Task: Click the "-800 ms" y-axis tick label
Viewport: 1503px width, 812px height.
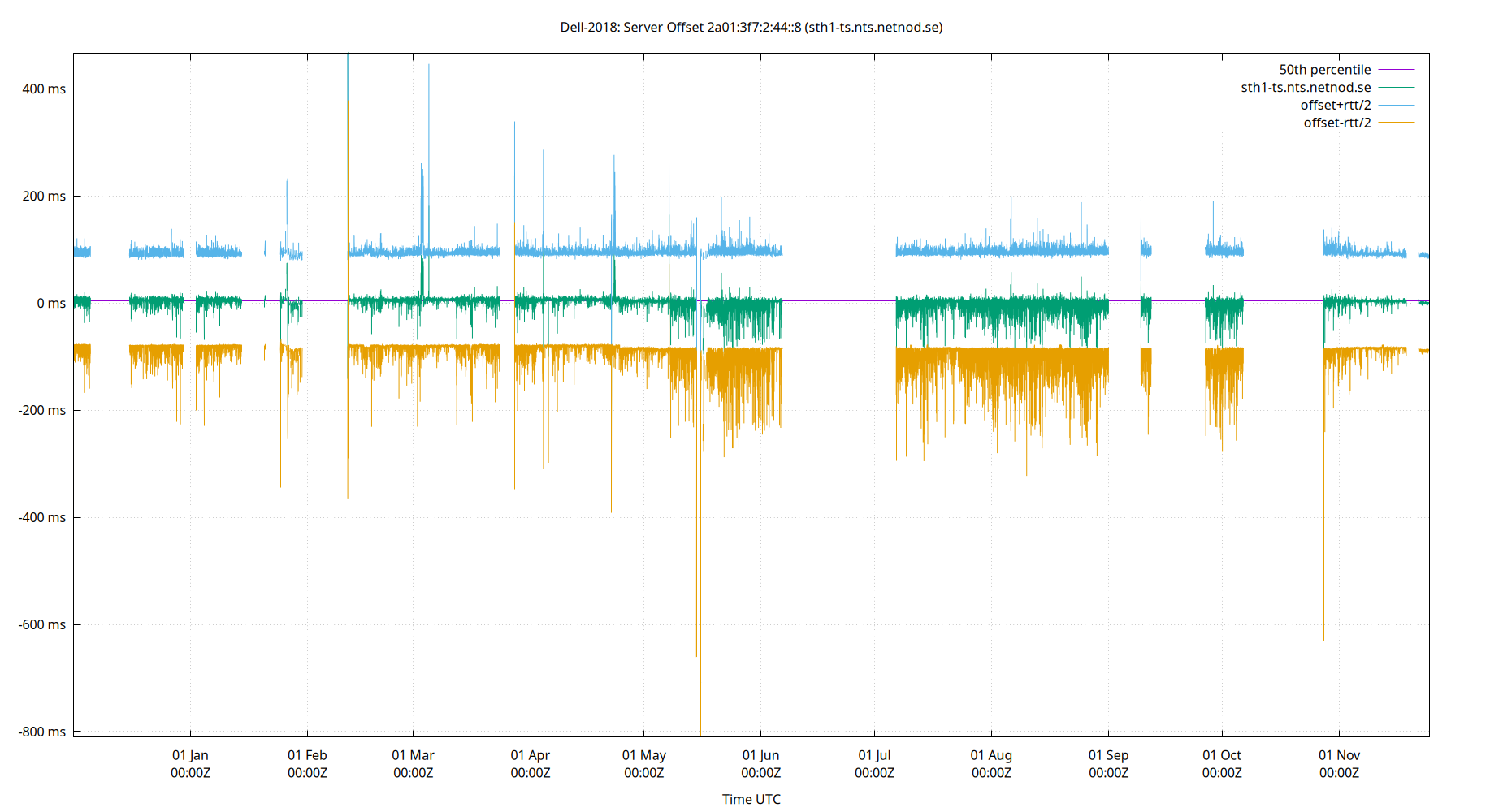Action: (x=43, y=732)
